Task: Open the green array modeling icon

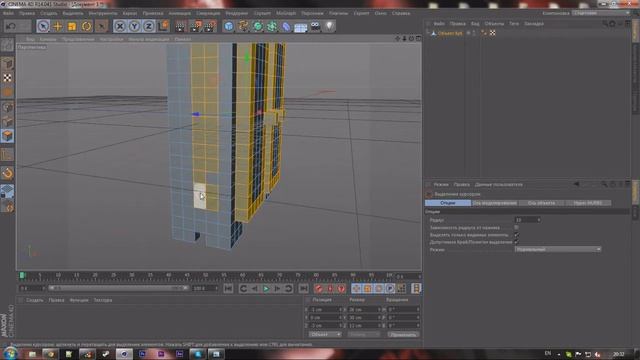Action: click(272, 27)
